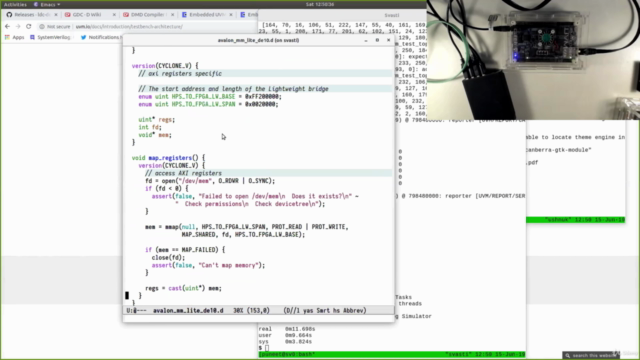Switch to the Releases ldc browser tab
The image size is (640, 360).
[32, 15]
